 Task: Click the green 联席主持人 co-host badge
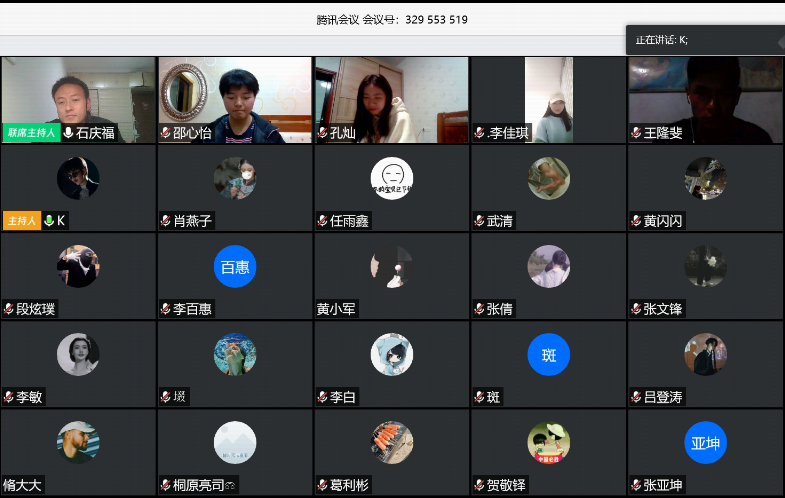31,133
